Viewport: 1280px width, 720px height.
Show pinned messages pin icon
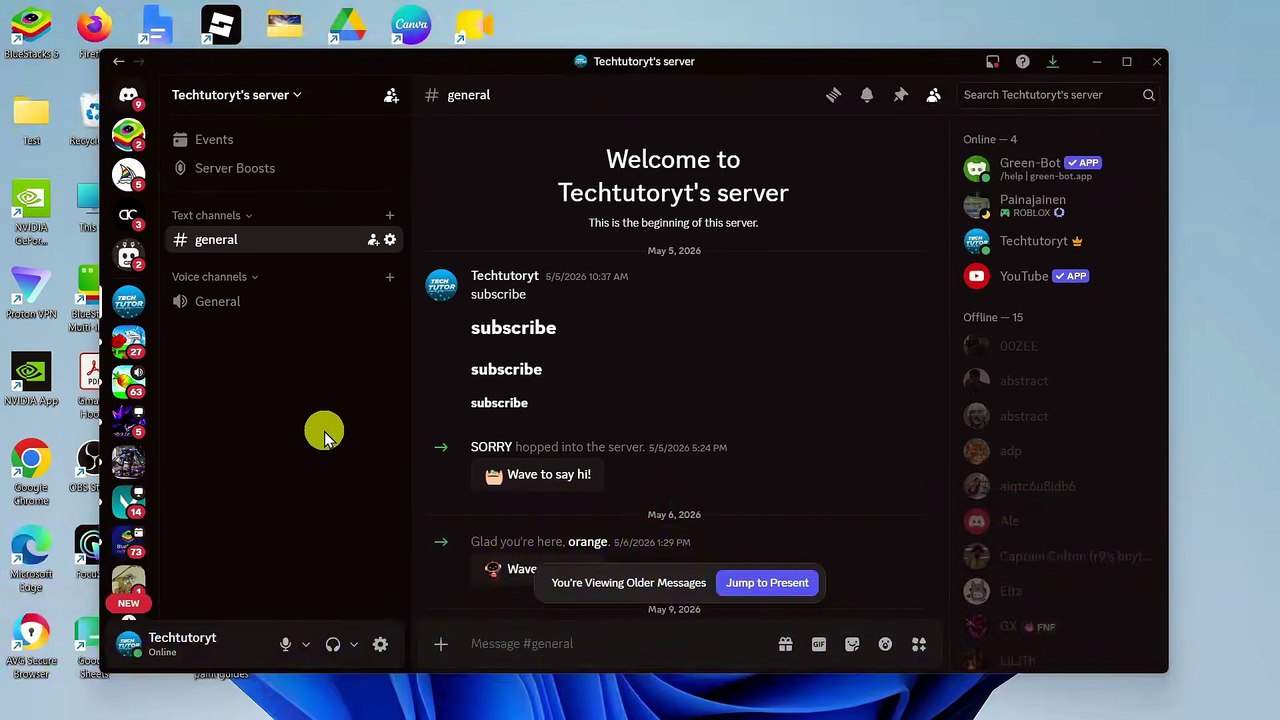tap(900, 95)
